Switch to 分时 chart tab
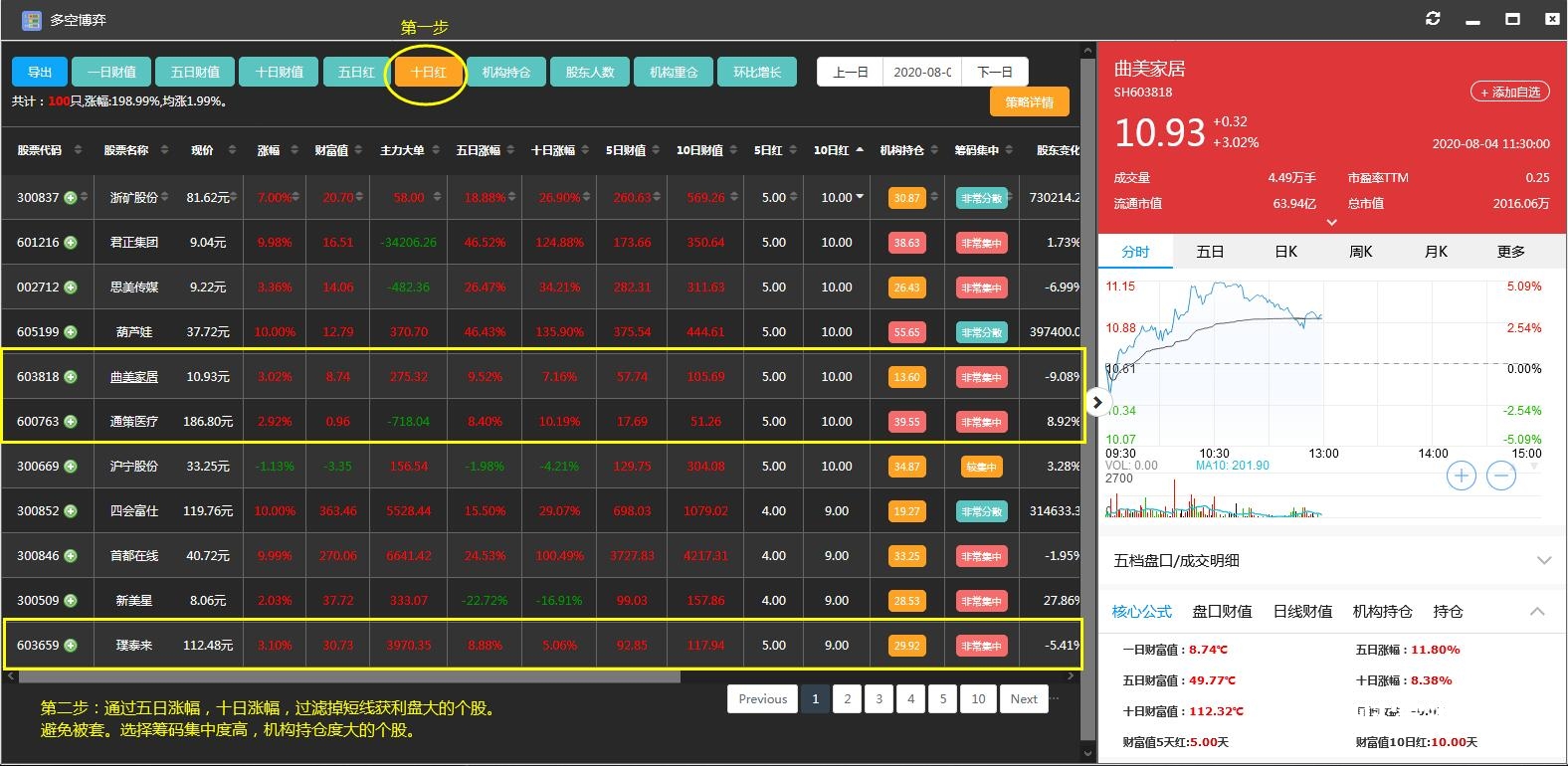Image resolution: width=1568 pixels, height=766 pixels. coord(1135,252)
